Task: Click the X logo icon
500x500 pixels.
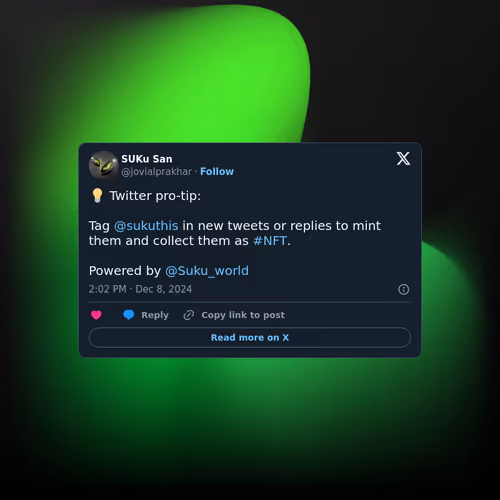Action: (x=403, y=159)
